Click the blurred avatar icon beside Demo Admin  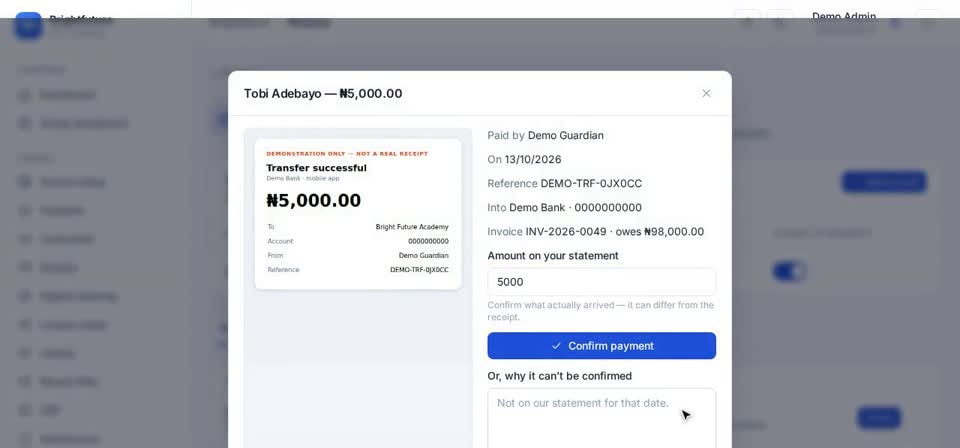(895, 23)
